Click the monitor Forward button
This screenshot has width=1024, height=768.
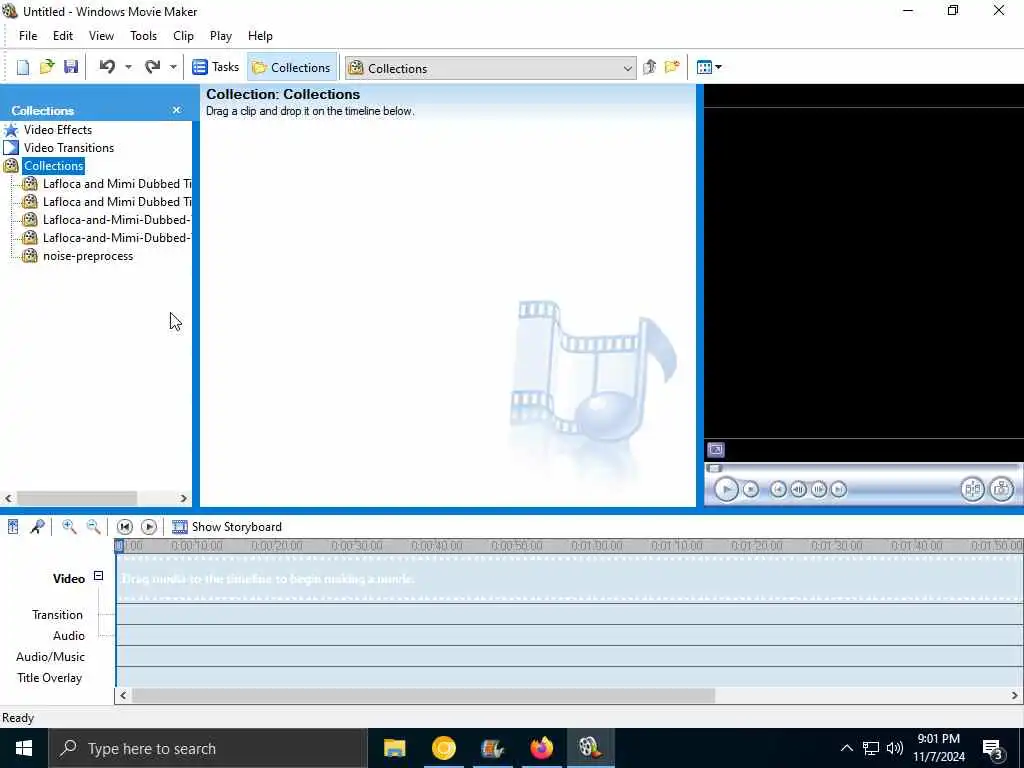[x=839, y=489]
